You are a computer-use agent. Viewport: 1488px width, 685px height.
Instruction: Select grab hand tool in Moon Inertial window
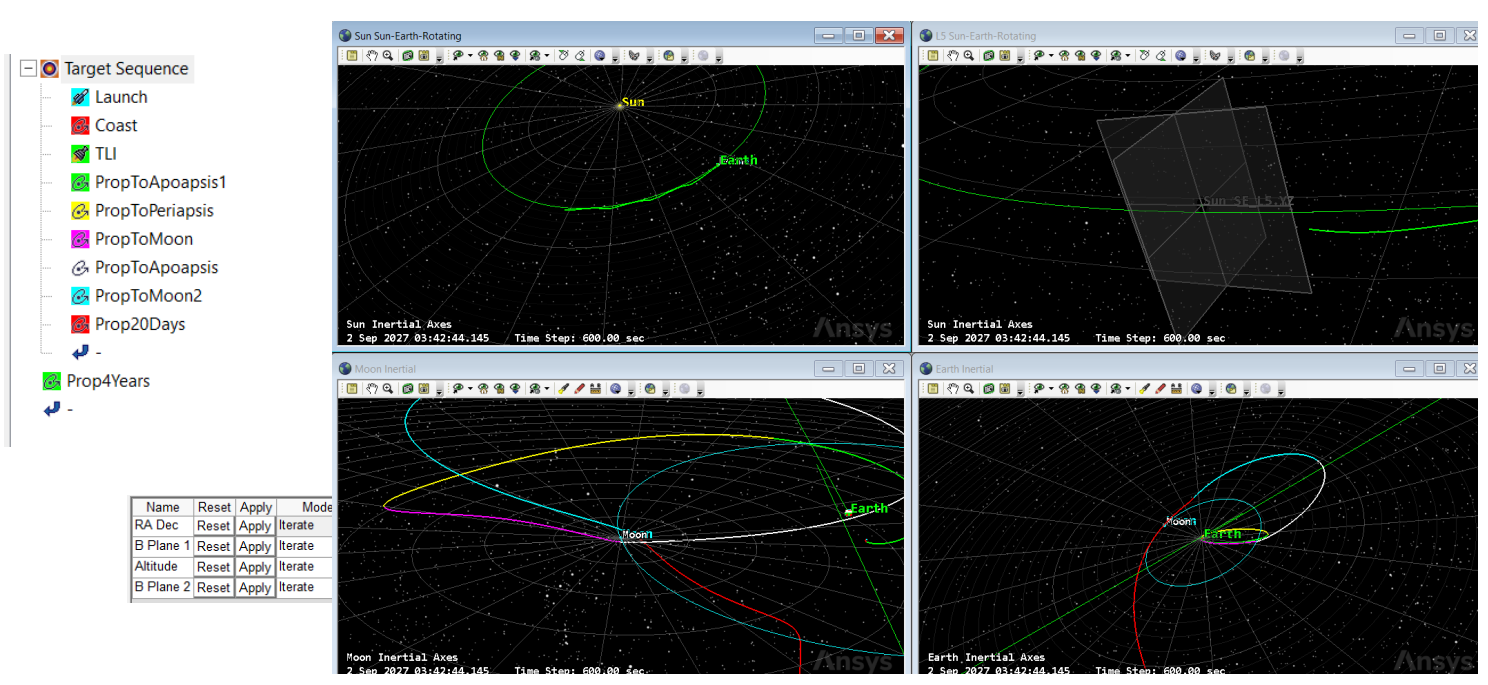(372, 389)
